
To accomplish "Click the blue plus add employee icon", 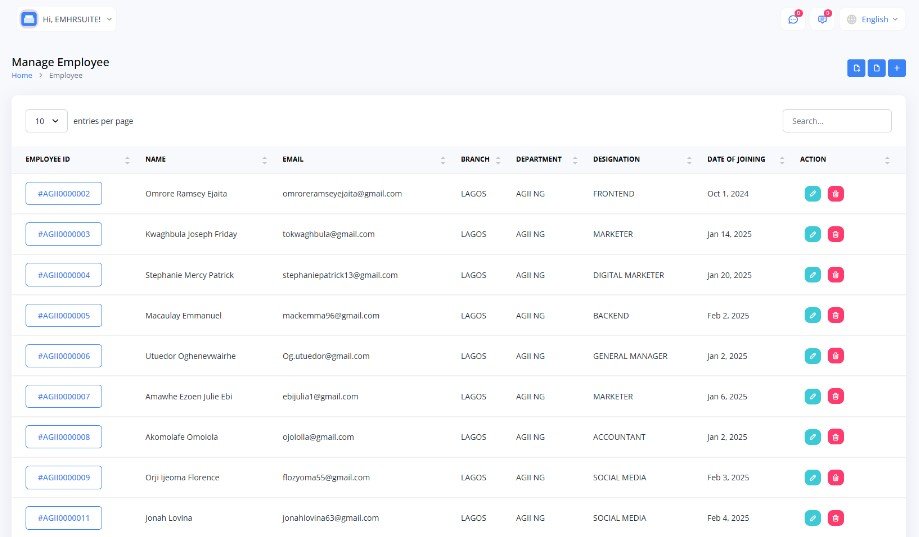I will pos(897,68).
